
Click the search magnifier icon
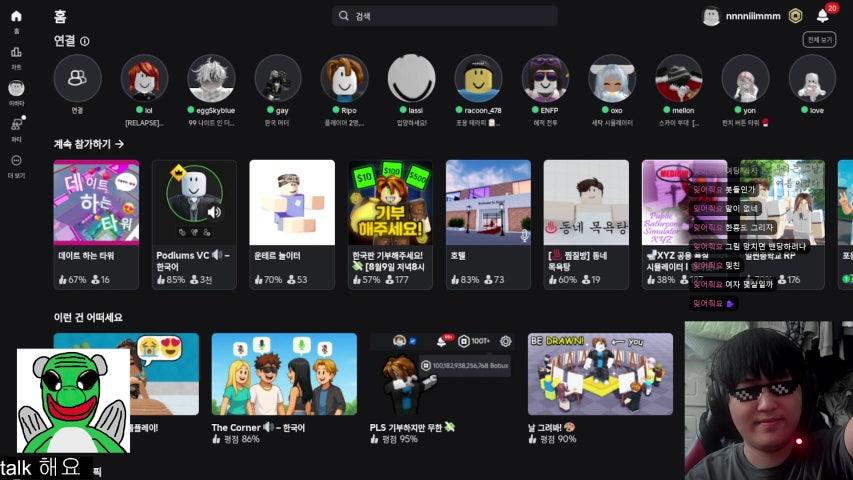coord(343,16)
